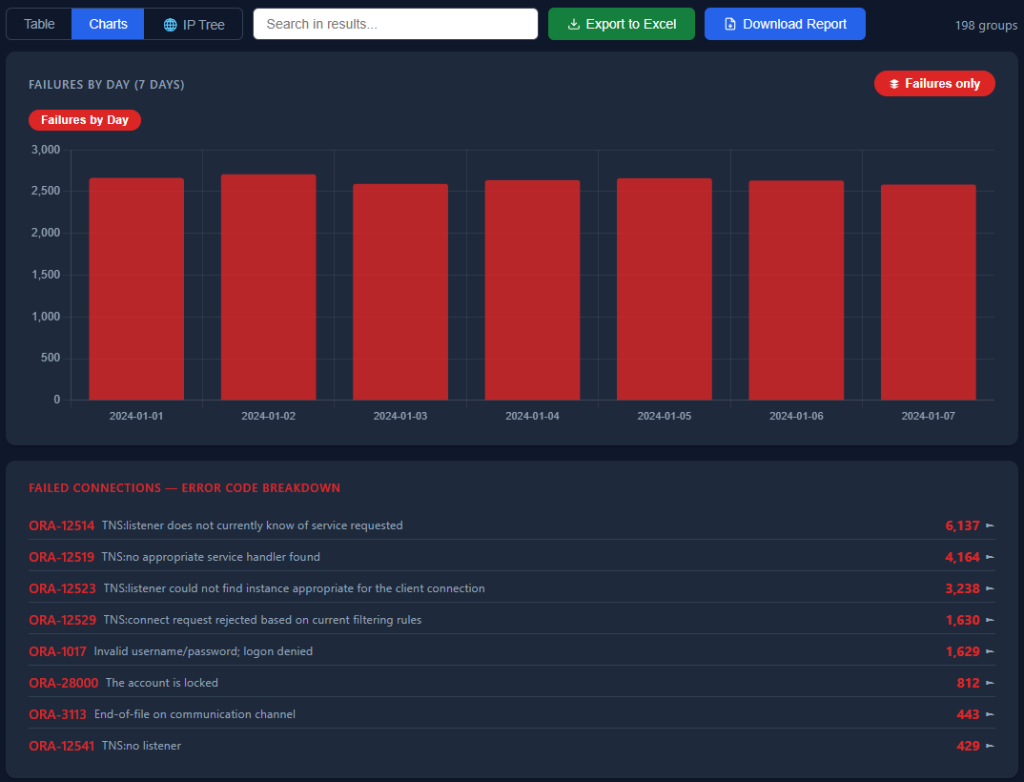Click the 4,164 failure count

(962, 557)
